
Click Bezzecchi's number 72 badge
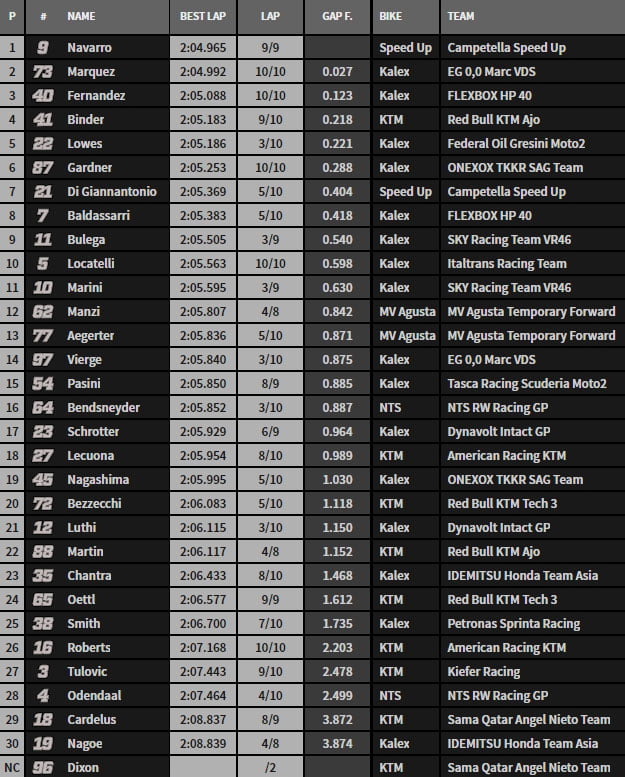pos(43,503)
